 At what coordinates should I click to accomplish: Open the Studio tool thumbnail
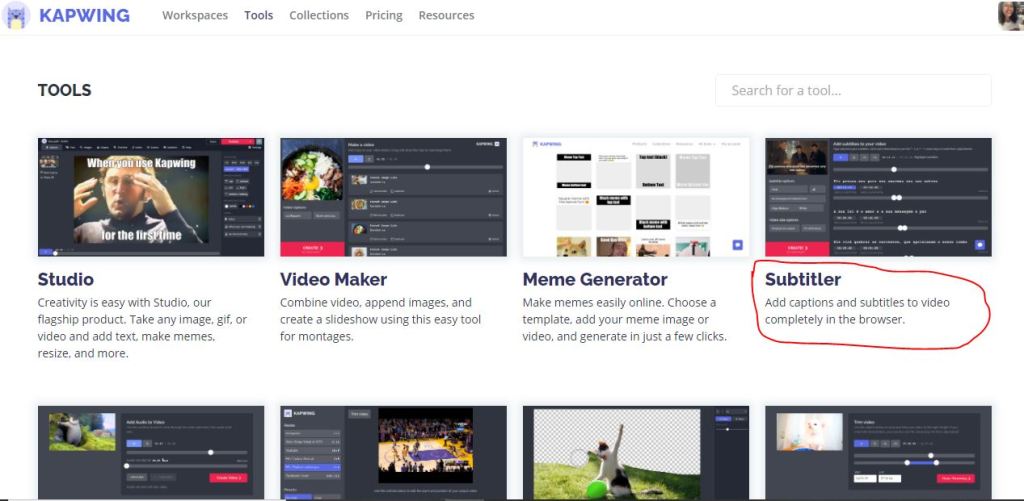pos(151,197)
